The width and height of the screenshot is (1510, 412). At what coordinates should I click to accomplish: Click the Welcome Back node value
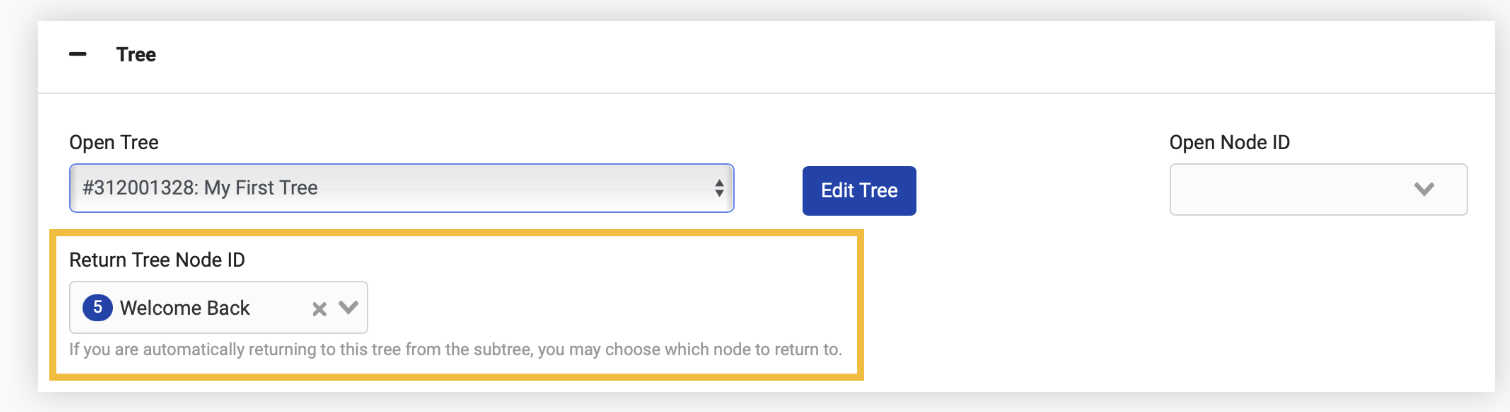tap(185, 308)
